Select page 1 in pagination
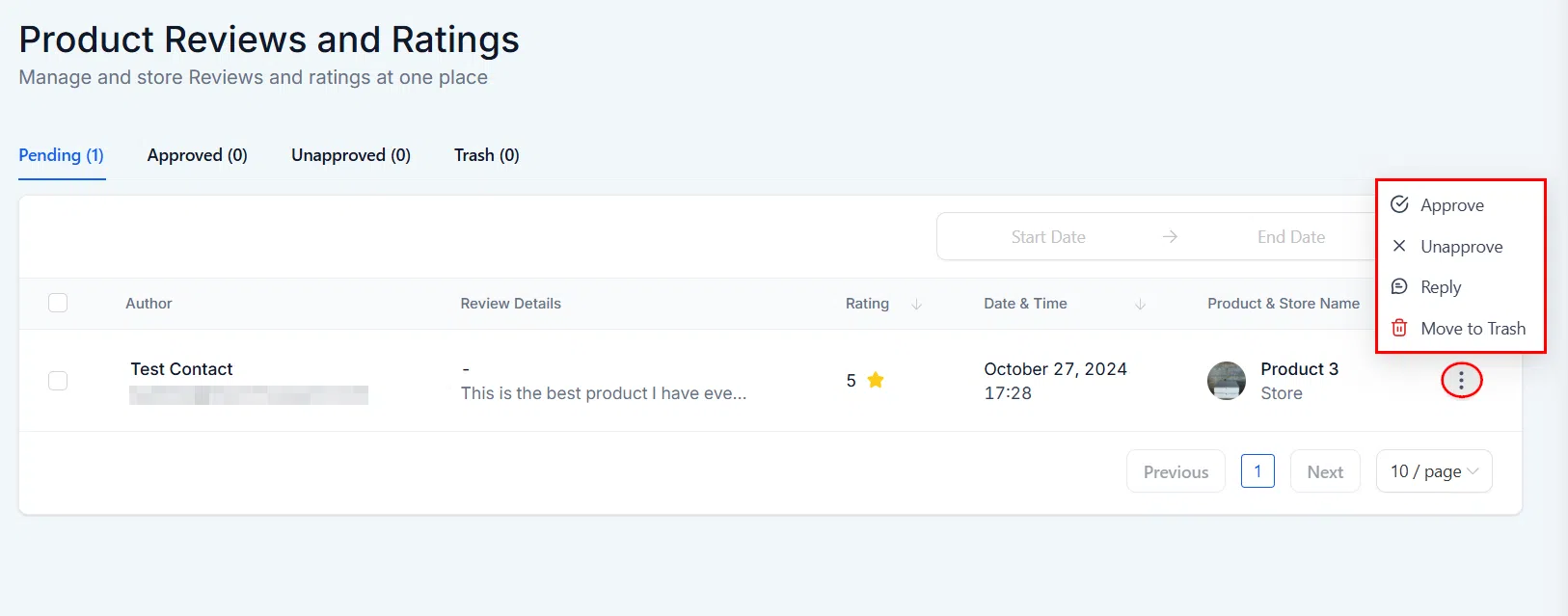The width and height of the screenshot is (1568, 616). point(1257,470)
